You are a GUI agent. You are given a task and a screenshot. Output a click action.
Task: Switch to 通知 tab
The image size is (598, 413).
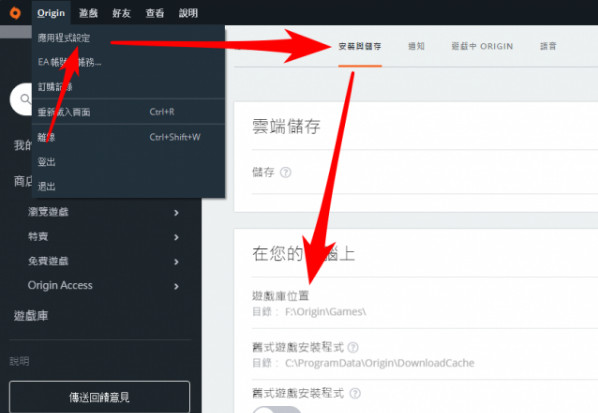pyautogui.click(x=416, y=47)
